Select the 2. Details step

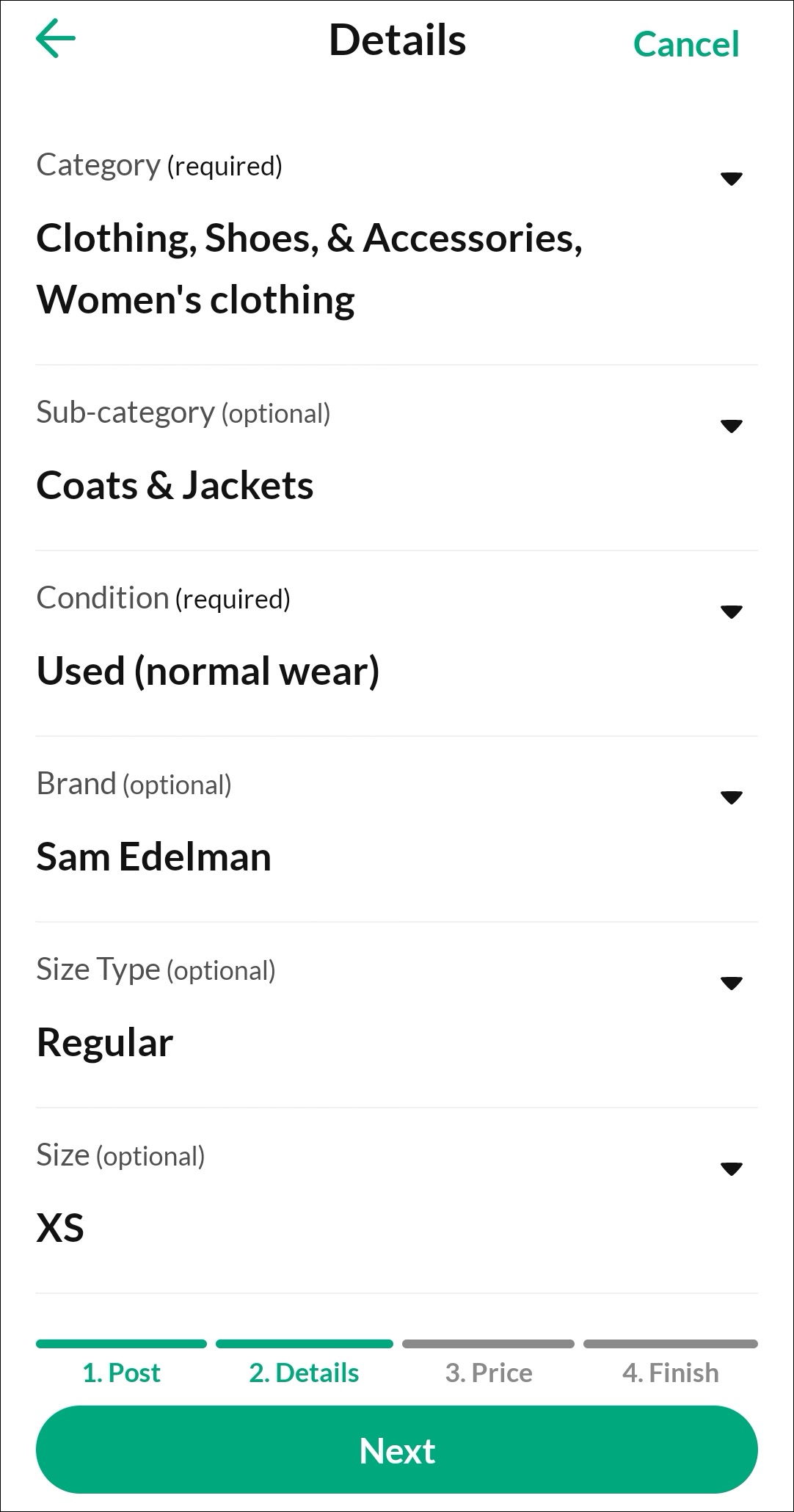304,1373
